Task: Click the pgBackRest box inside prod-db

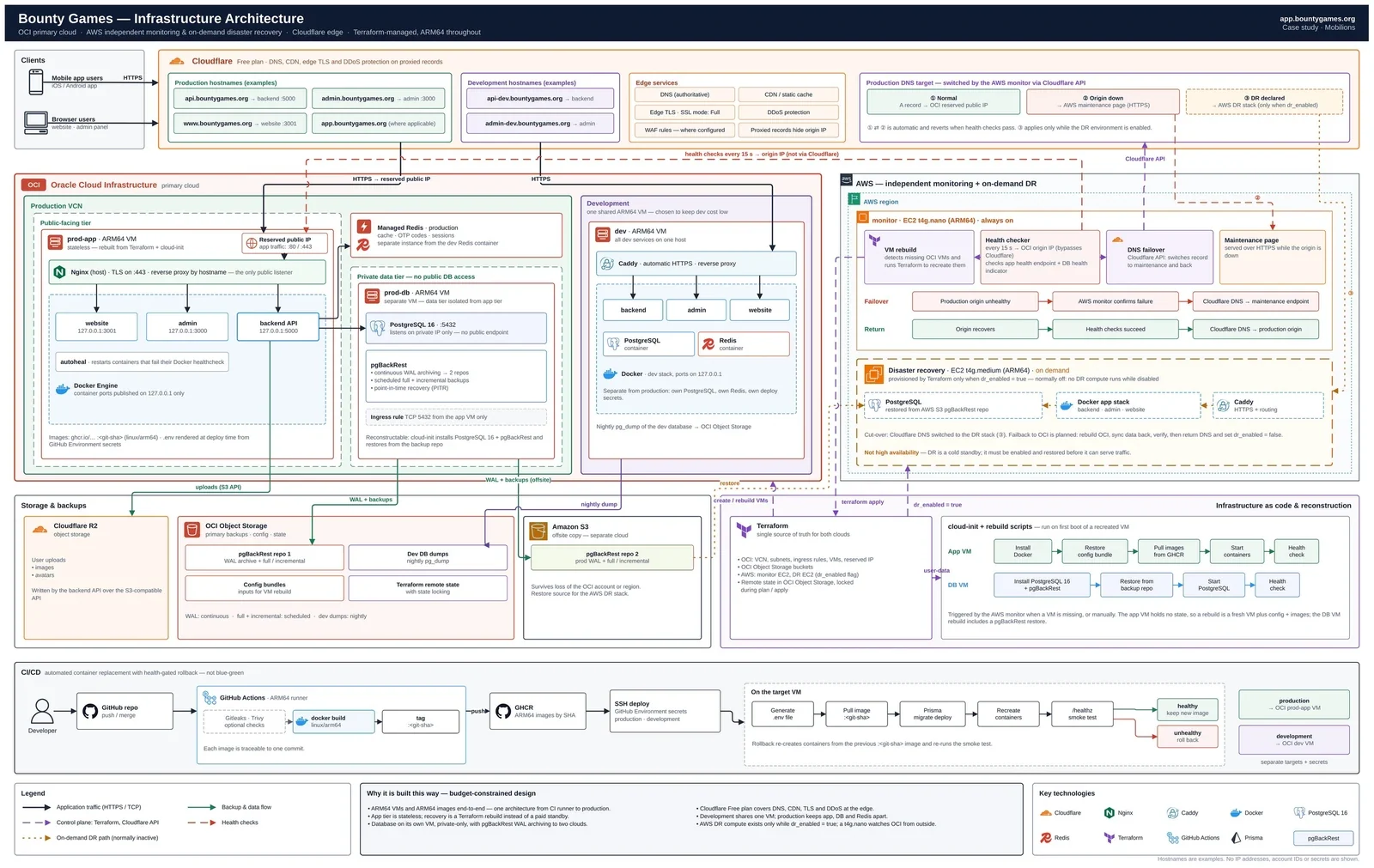Action: pyautogui.click(x=457, y=376)
